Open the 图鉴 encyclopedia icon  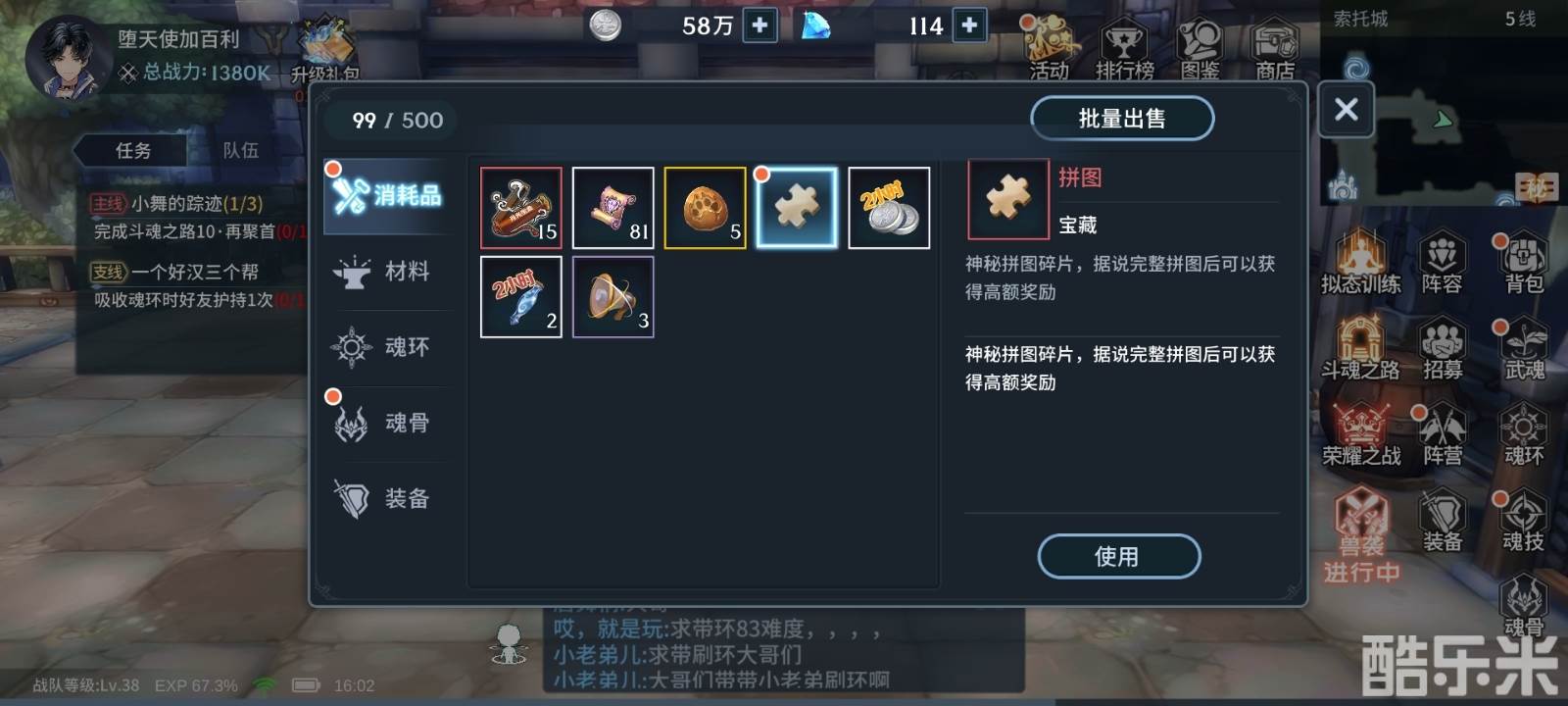click(x=1200, y=48)
